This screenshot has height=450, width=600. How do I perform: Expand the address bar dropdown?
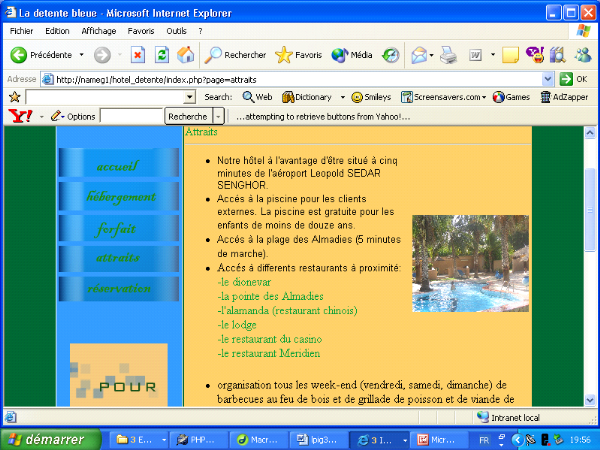tap(547, 79)
